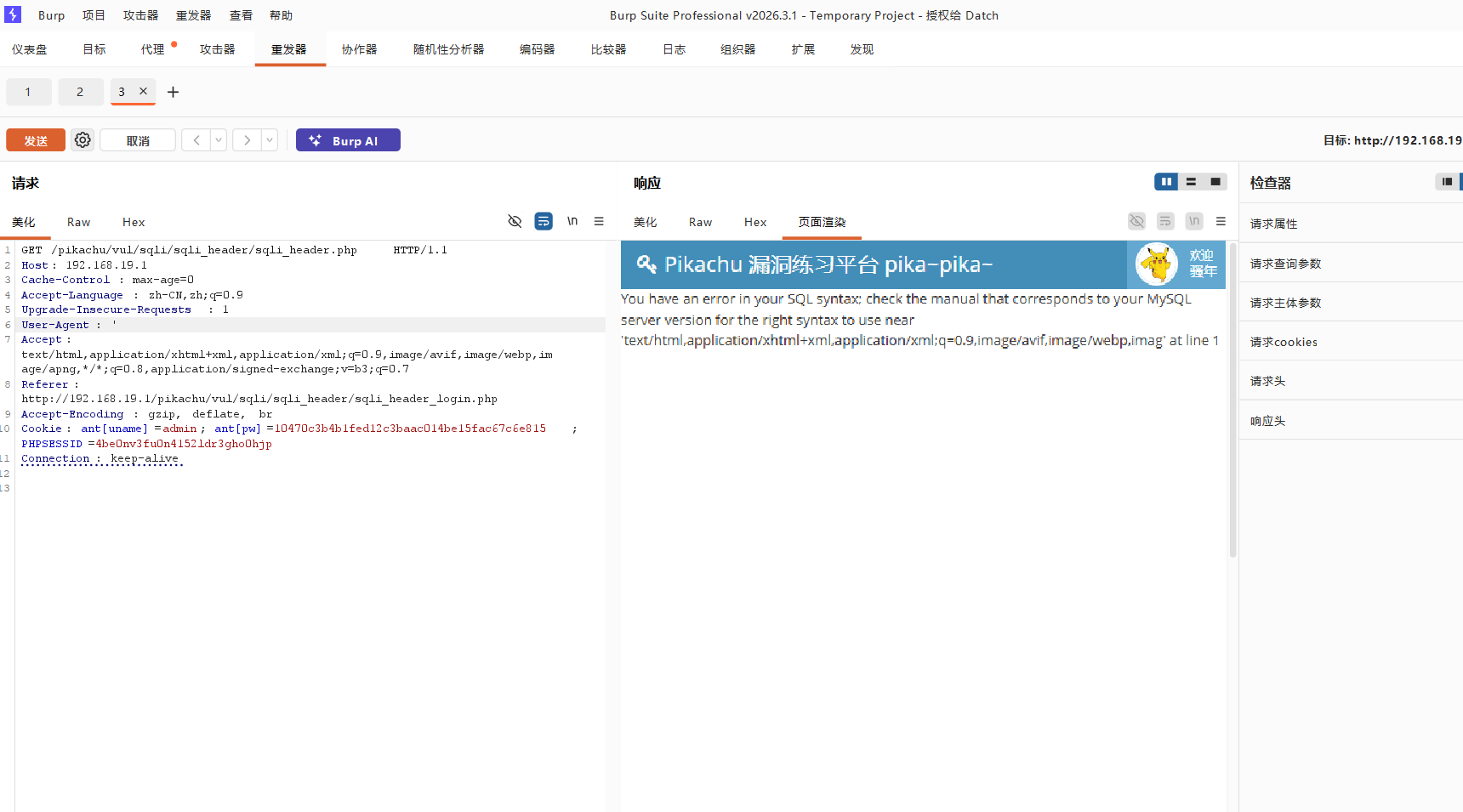Select Repeater tab 1
1463x812 pixels.
tap(28, 92)
